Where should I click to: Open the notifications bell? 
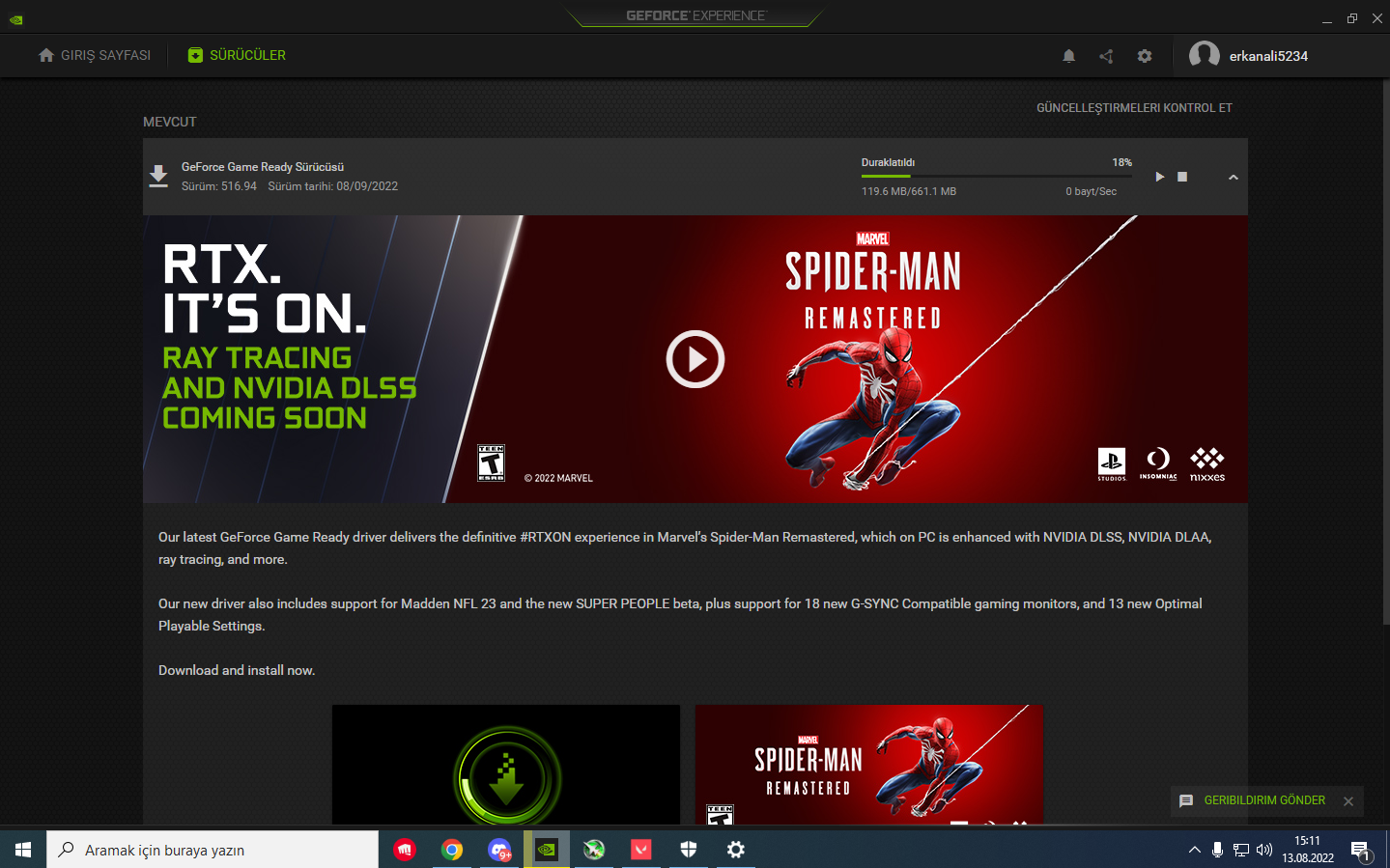coord(1068,56)
